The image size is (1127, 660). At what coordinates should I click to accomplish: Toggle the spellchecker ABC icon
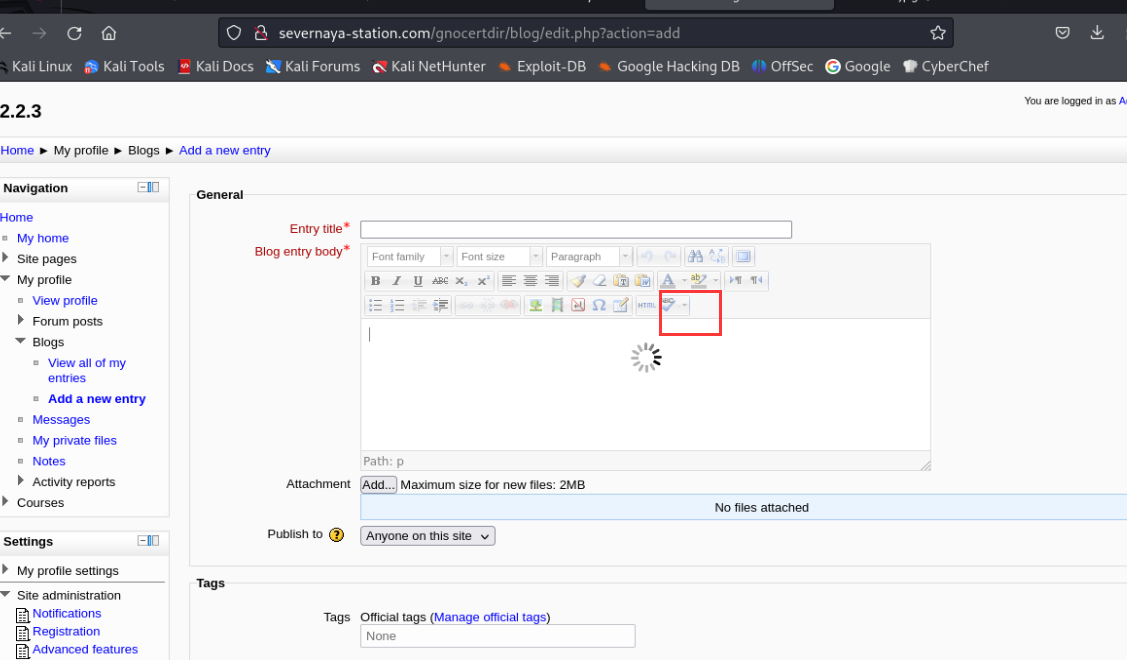click(x=668, y=304)
